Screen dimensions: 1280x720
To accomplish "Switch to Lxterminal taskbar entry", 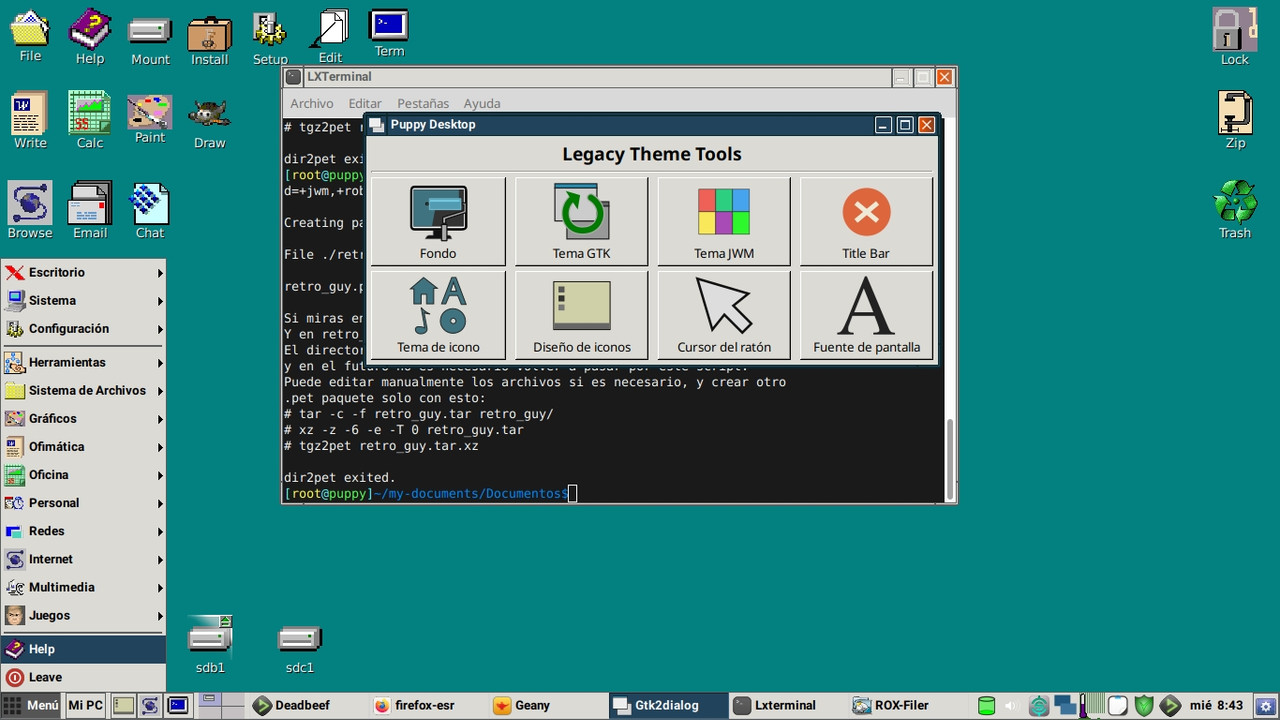I will [787, 705].
